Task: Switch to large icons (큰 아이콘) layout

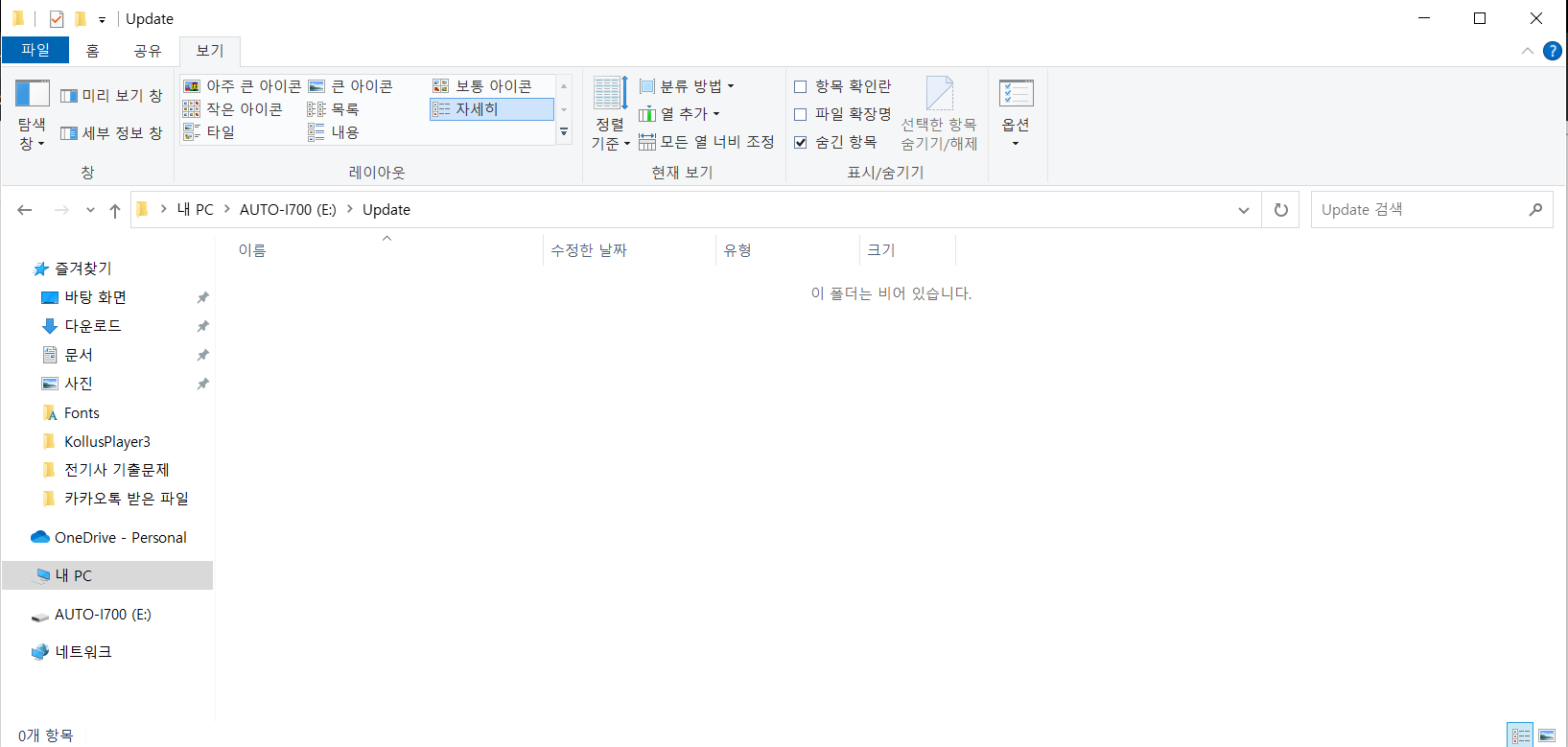Action: coord(351,86)
